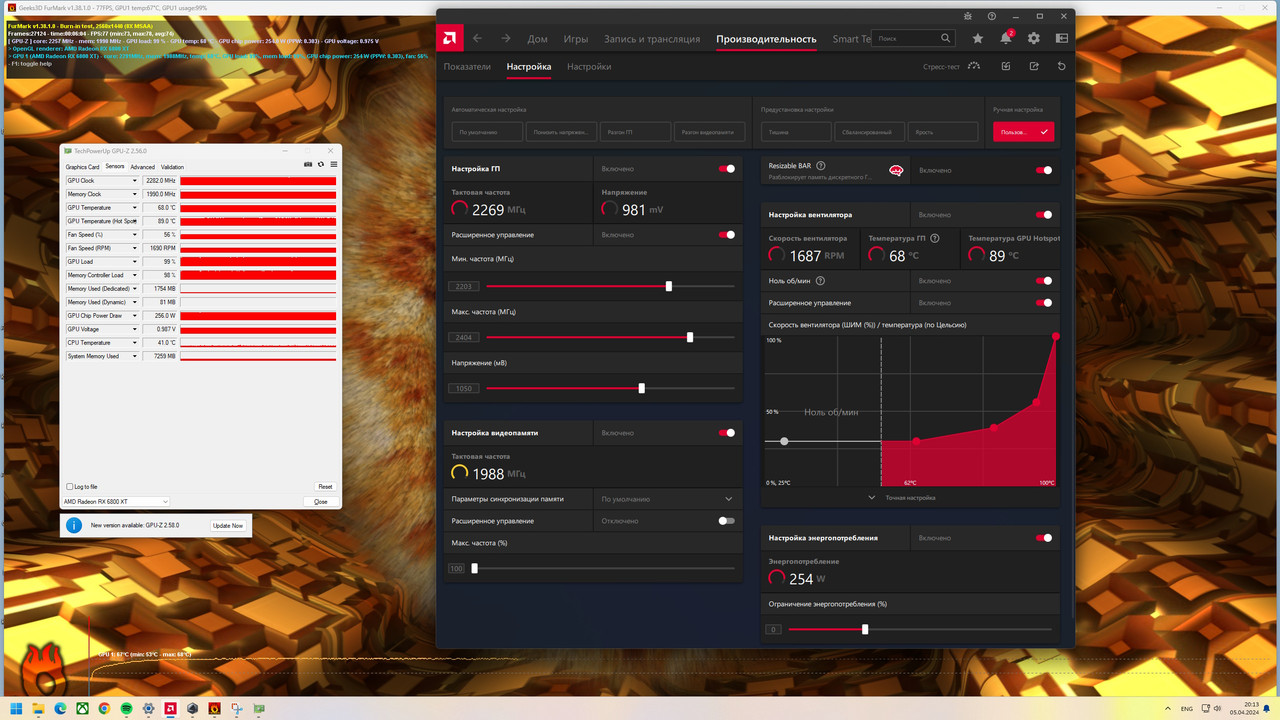Click the load profile icon next to Стресс-тест

click(x=1006, y=66)
